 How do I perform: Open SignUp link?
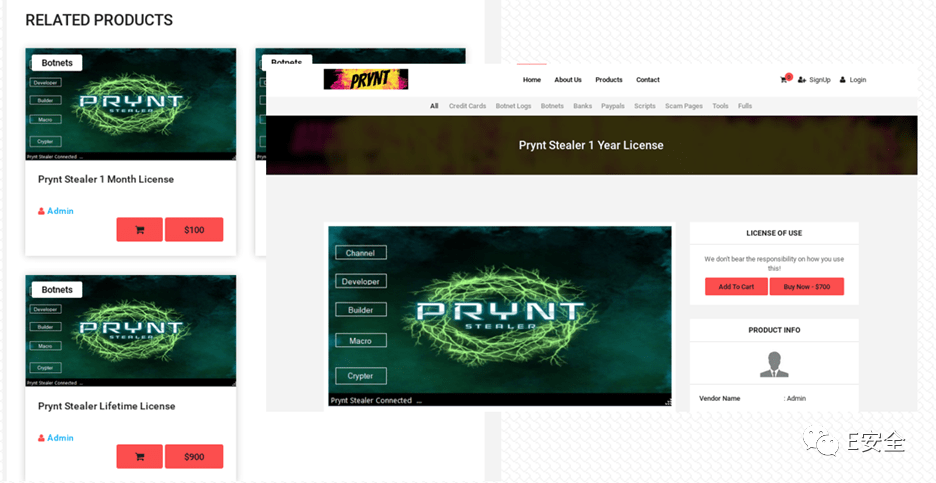(x=814, y=80)
